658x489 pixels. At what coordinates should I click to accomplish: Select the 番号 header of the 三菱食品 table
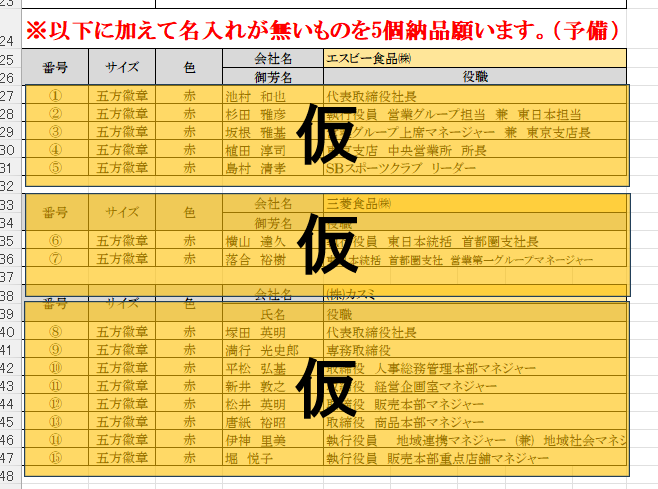pyautogui.click(x=55, y=212)
